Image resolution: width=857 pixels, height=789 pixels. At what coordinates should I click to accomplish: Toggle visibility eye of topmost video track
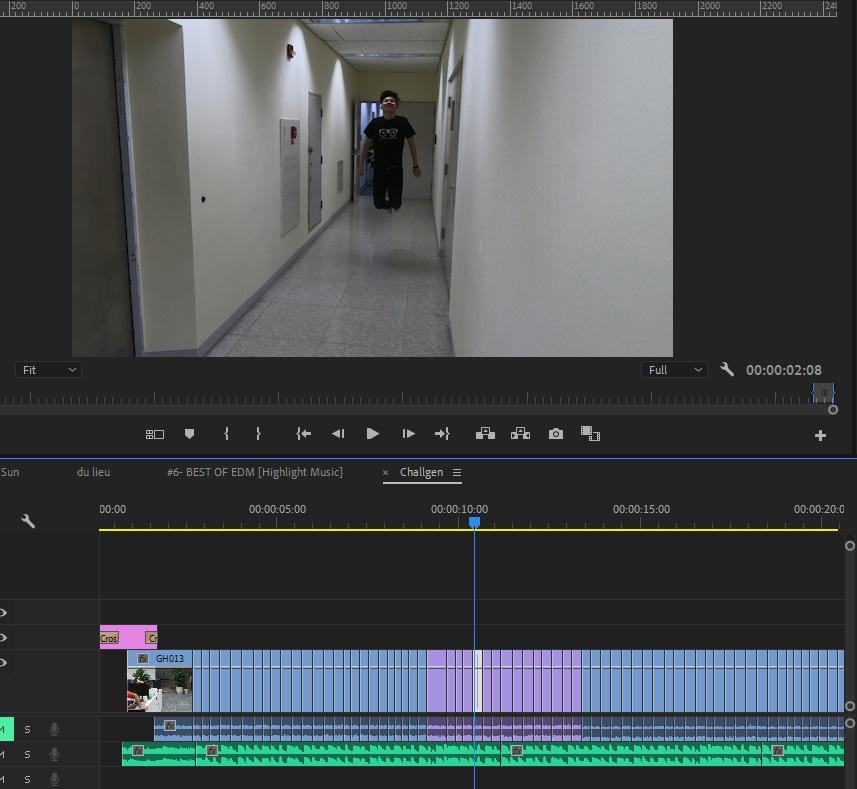pyautogui.click(x=3, y=613)
